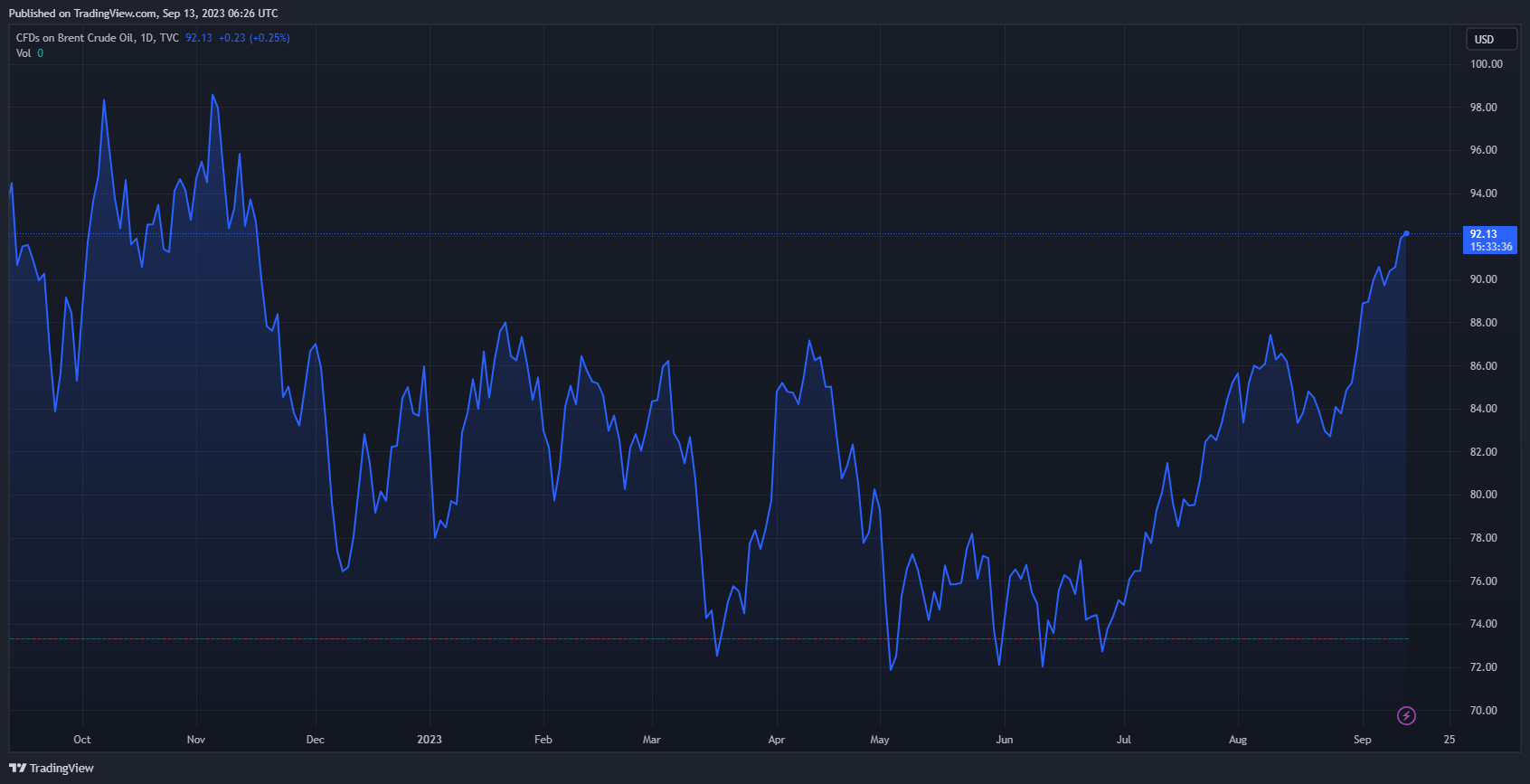Image resolution: width=1530 pixels, height=784 pixels.
Task: Click the 1D interval in chart legend
Action: pos(146,38)
